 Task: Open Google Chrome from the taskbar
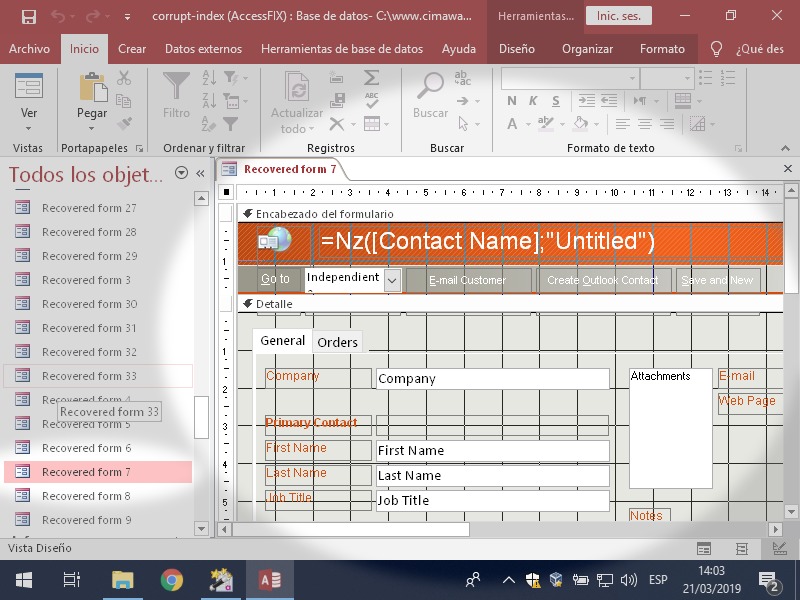pyautogui.click(x=172, y=580)
